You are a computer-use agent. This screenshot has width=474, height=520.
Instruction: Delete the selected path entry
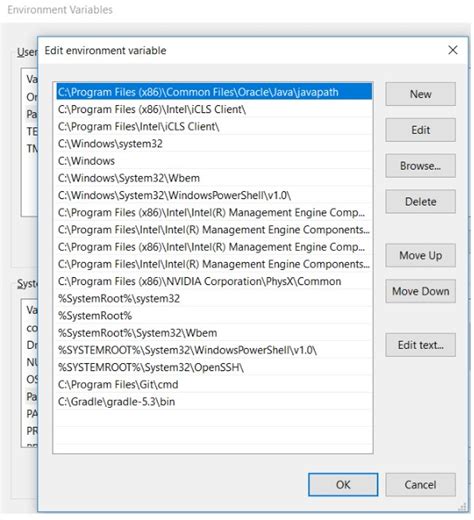[420, 201]
